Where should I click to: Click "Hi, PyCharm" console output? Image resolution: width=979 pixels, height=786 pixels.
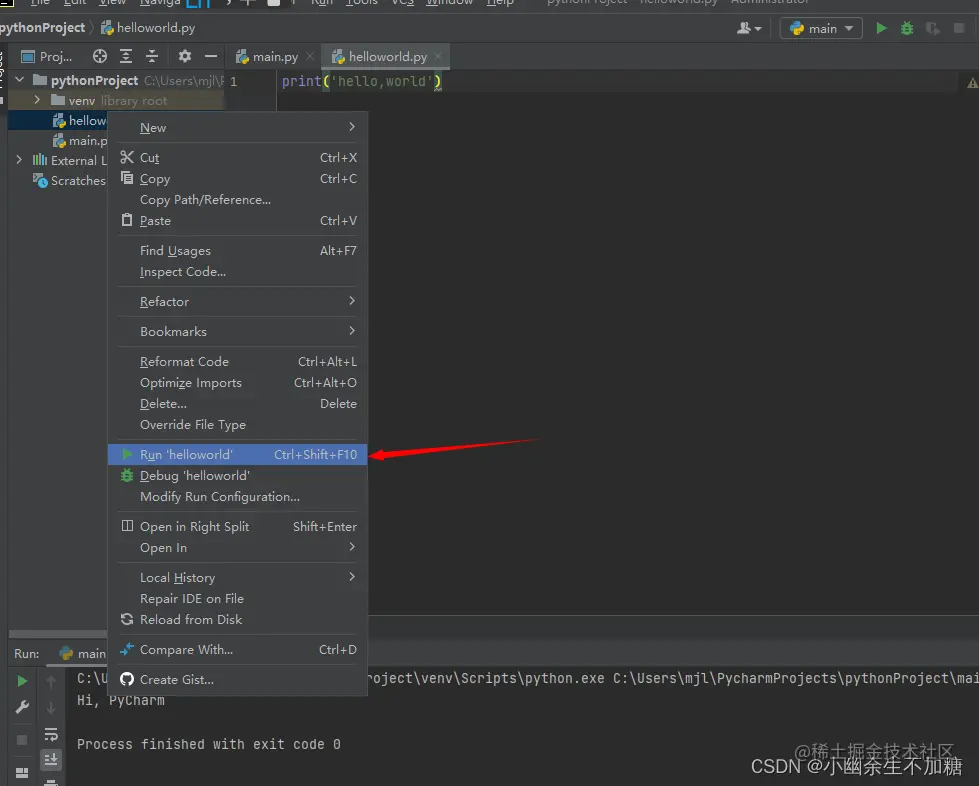[121, 700]
